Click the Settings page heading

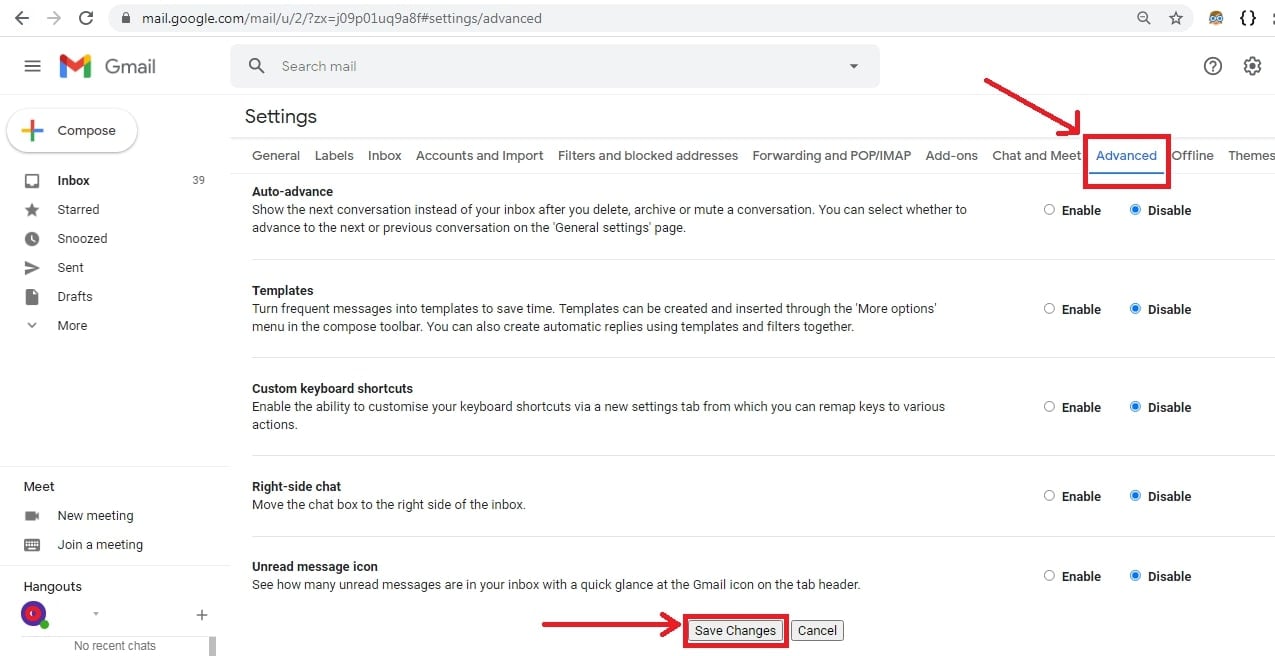click(281, 117)
